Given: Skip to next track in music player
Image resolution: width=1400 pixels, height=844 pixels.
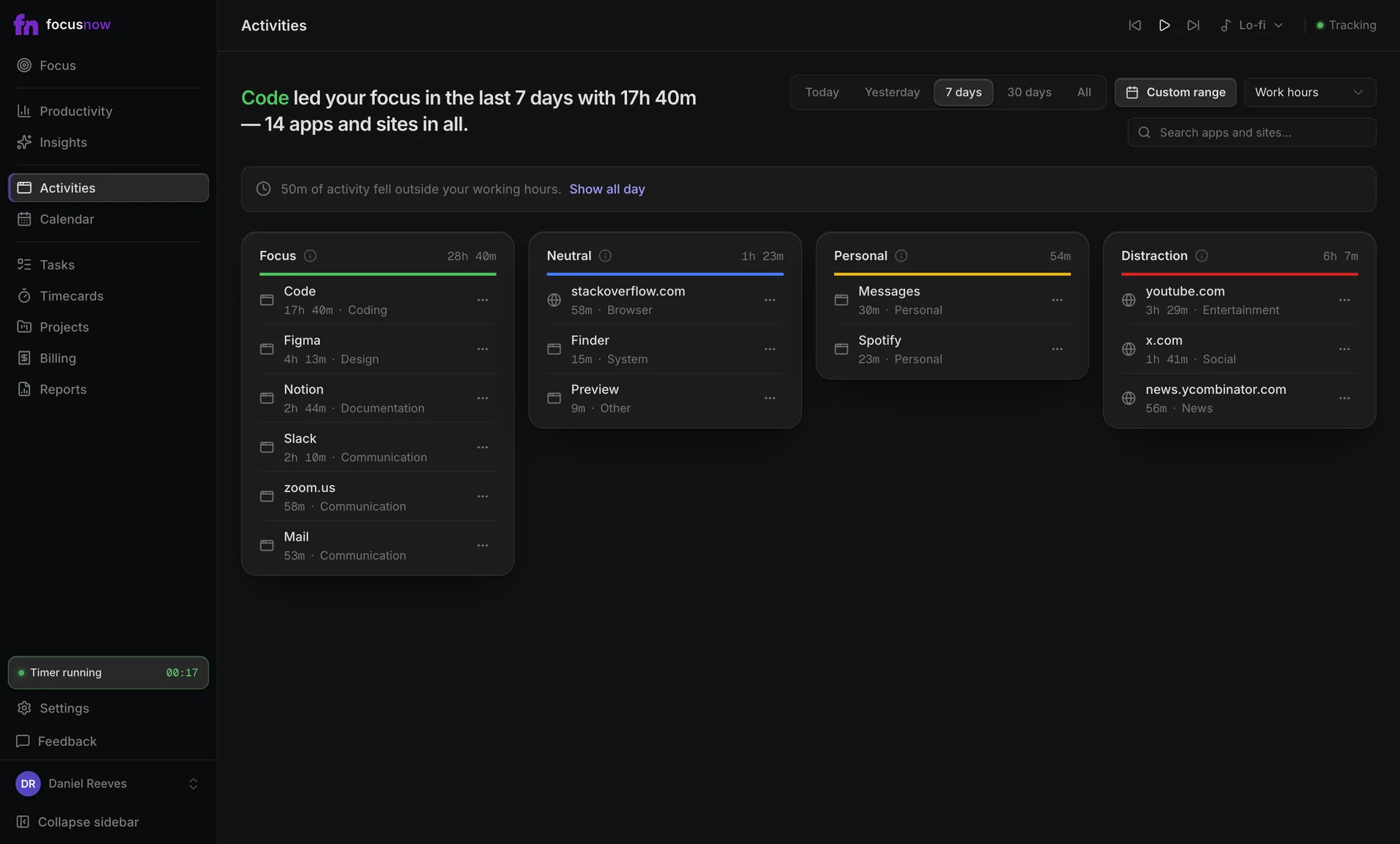Looking at the screenshot, I should 1193,26.
